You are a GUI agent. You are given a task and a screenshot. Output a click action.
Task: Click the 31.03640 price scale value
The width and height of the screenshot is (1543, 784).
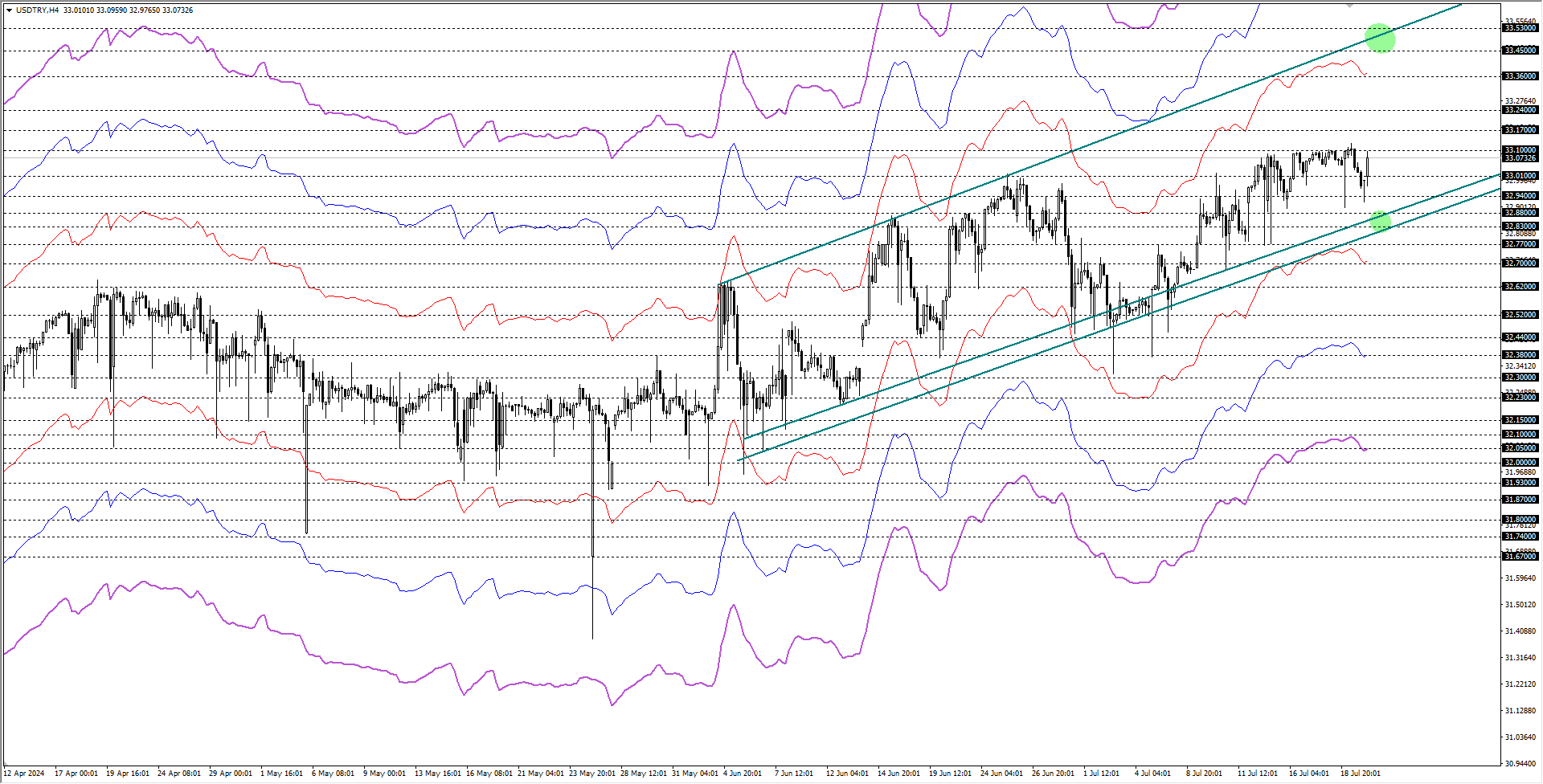pyautogui.click(x=1520, y=737)
